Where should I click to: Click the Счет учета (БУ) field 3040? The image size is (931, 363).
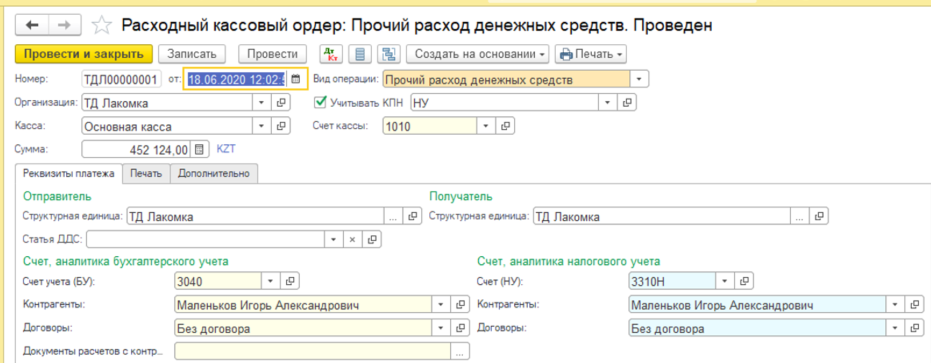219,280
